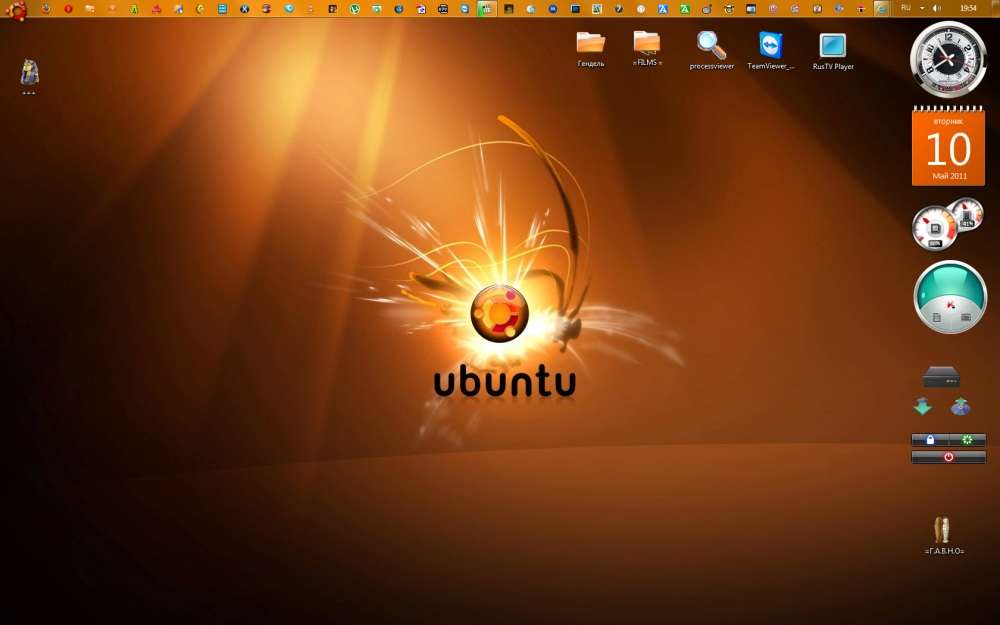Viewport: 1000px width, 625px height.
Task: Click the RU keyboard layout indicator
Action: coord(906,8)
